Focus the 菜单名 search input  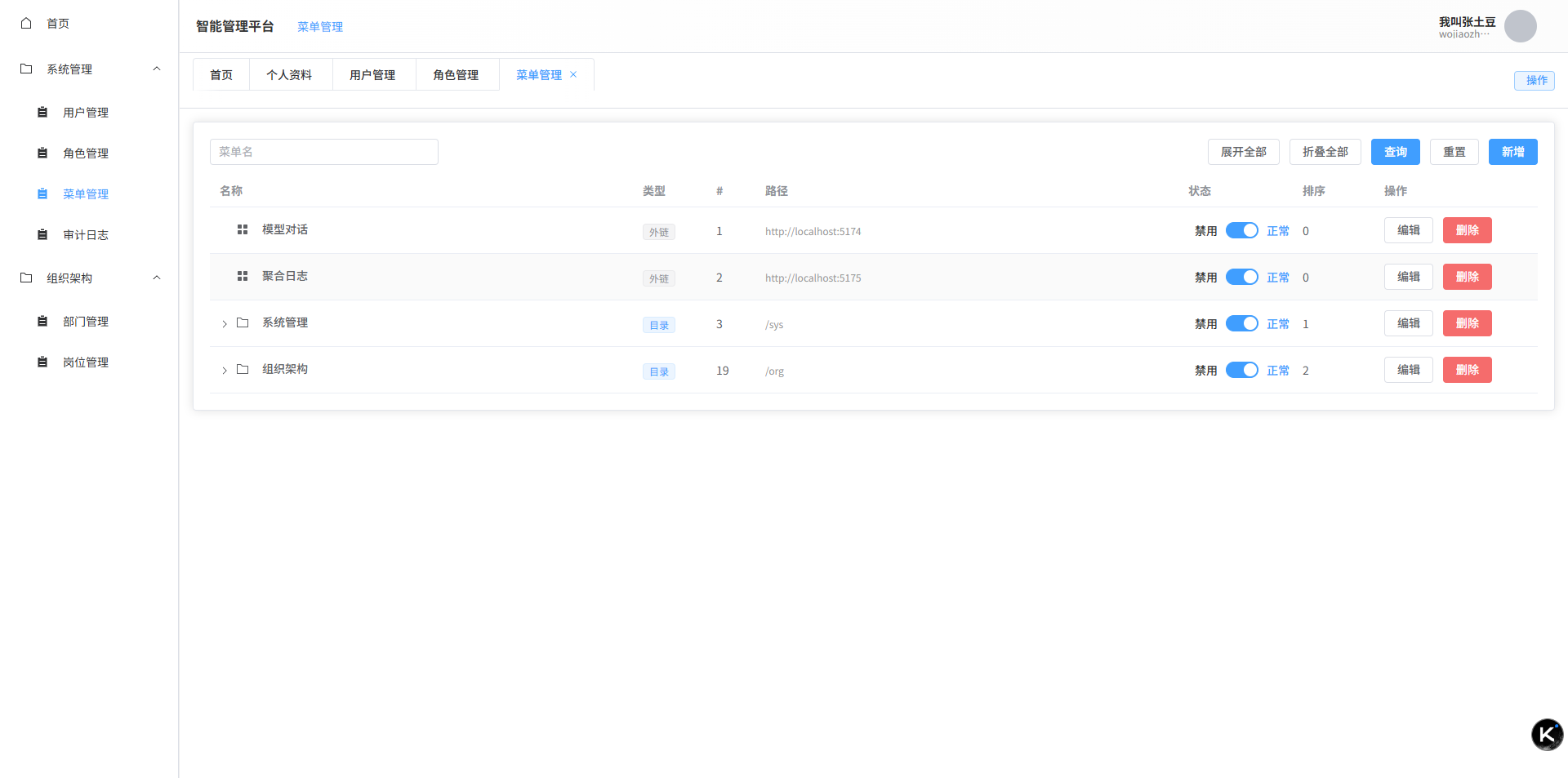point(324,152)
